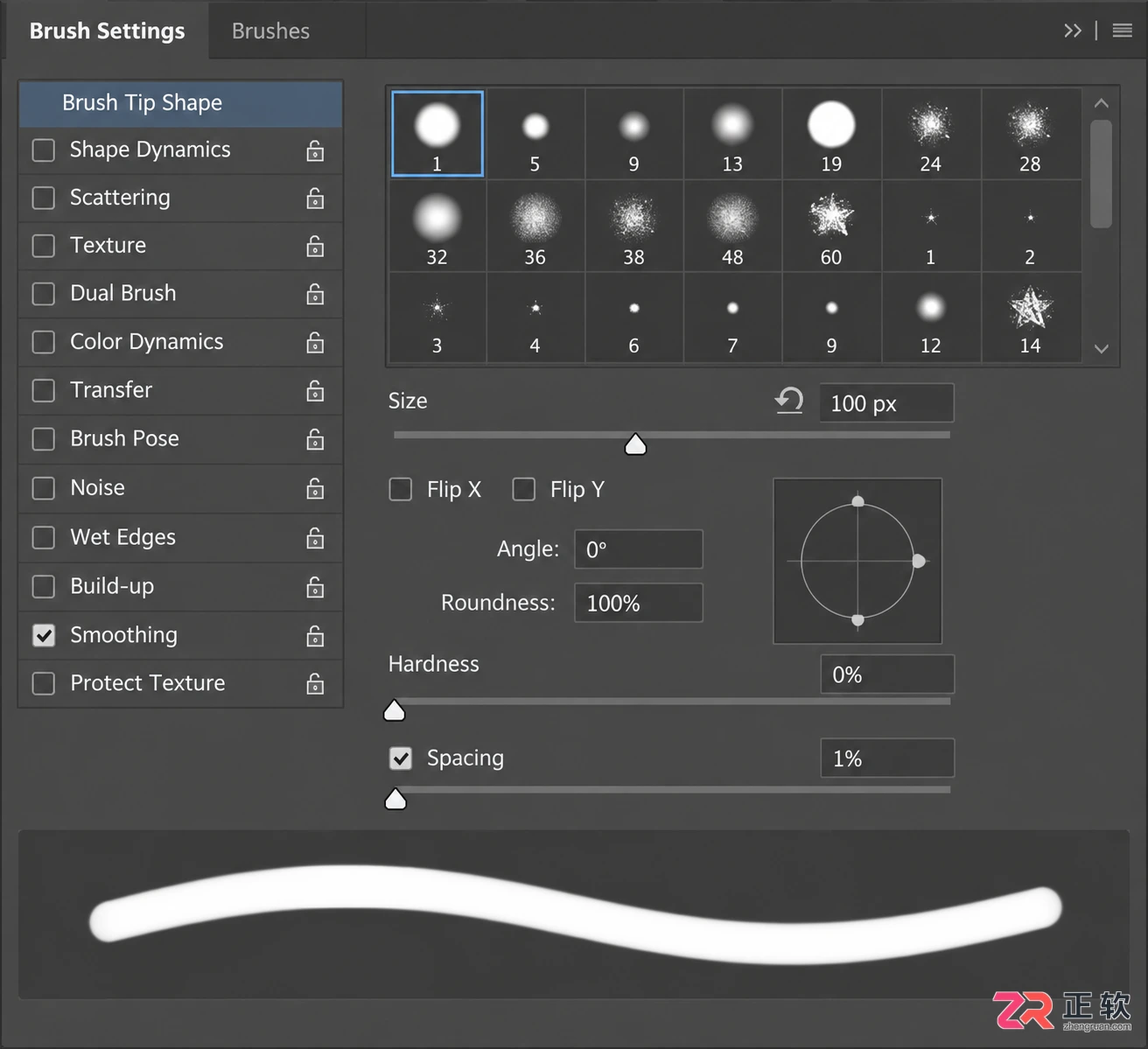Turn on the Texture checkbox

(44, 246)
